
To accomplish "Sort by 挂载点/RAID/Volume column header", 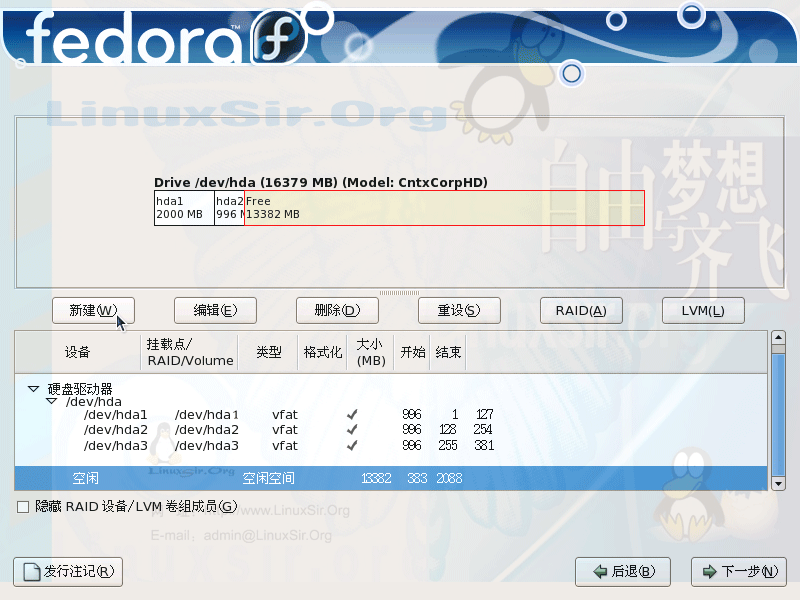I will pos(189,352).
